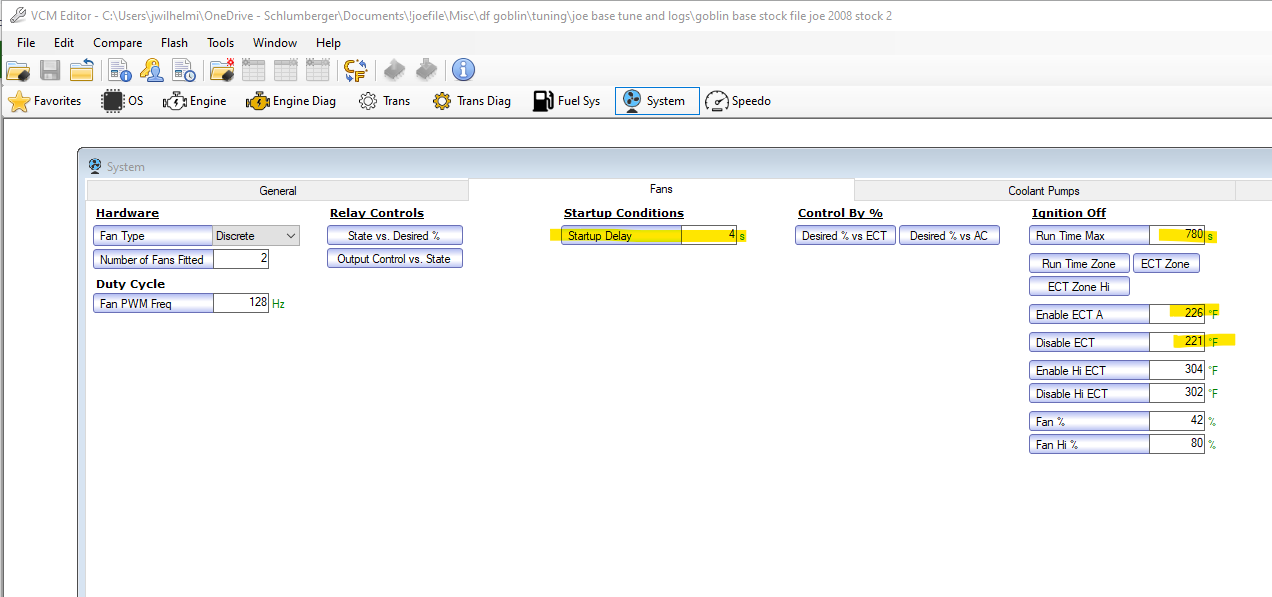Click the Startup Delay label
Viewport: 1272px width, 597px height.
coord(621,236)
